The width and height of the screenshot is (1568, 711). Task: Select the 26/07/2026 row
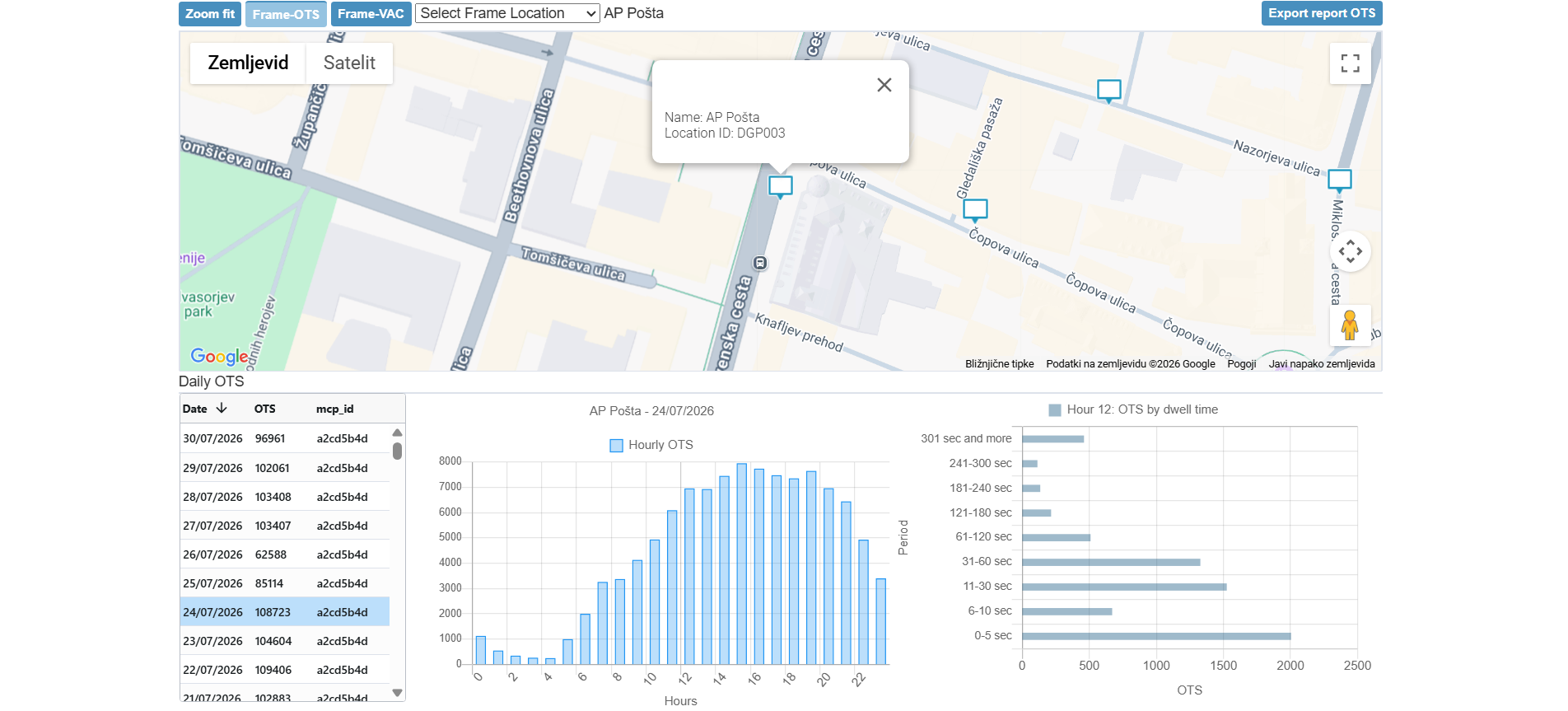[285, 554]
